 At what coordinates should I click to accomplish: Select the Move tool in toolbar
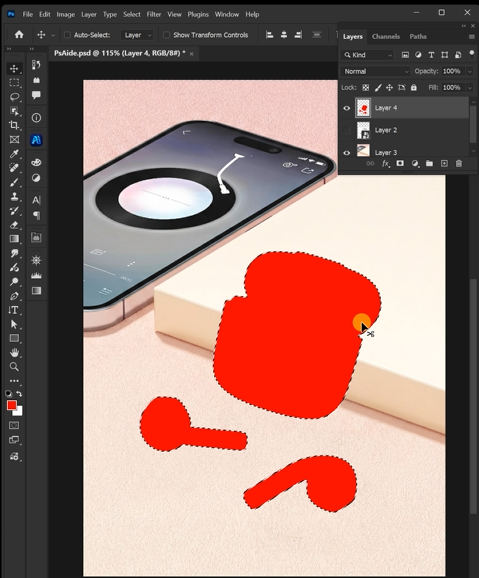point(14,69)
